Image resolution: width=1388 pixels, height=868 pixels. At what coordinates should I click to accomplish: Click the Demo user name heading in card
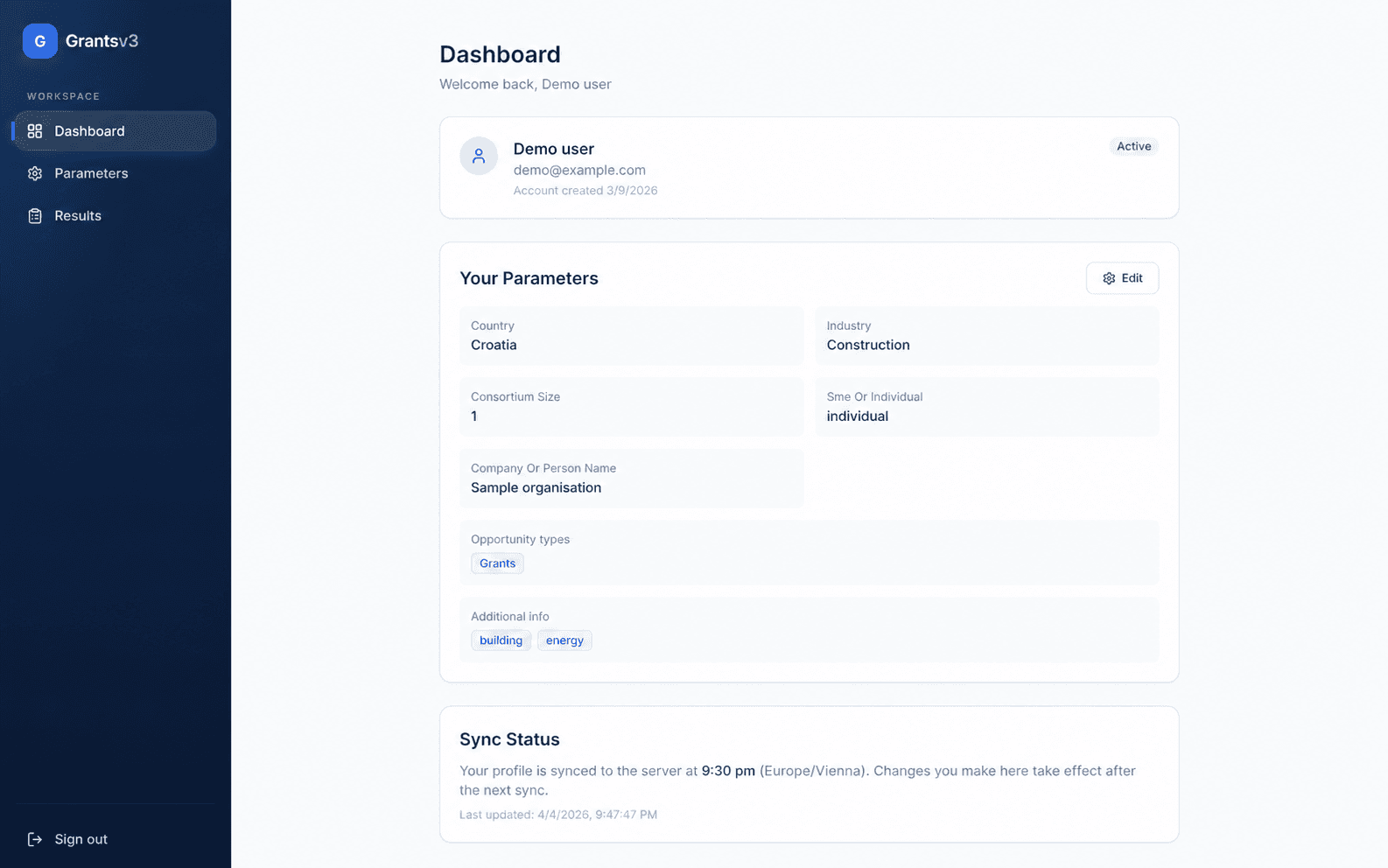click(x=554, y=149)
